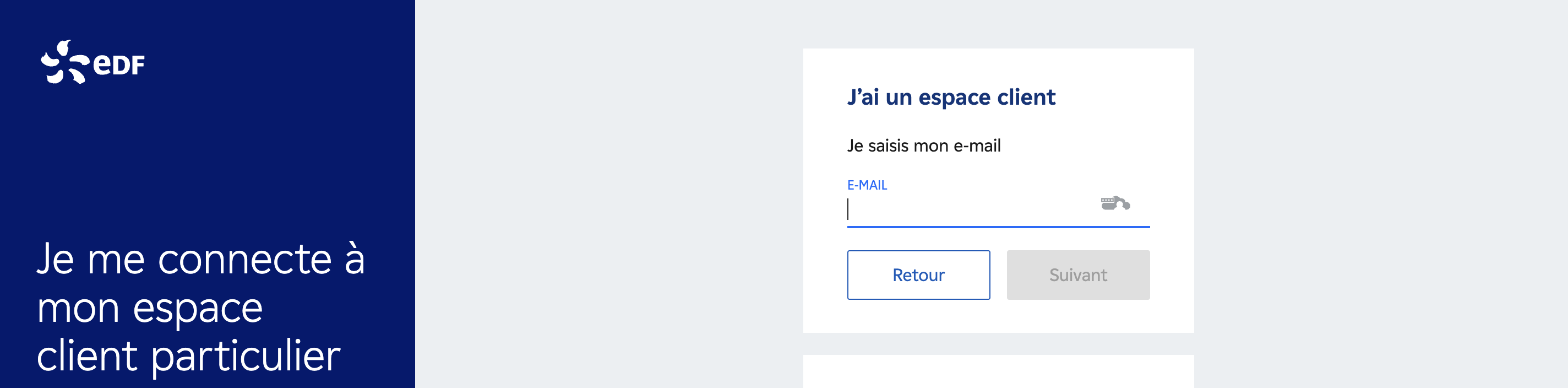This screenshot has height=388, width=1568.
Task: Click the word "client" in the card heading
Action: pyautogui.click(x=1026, y=98)
